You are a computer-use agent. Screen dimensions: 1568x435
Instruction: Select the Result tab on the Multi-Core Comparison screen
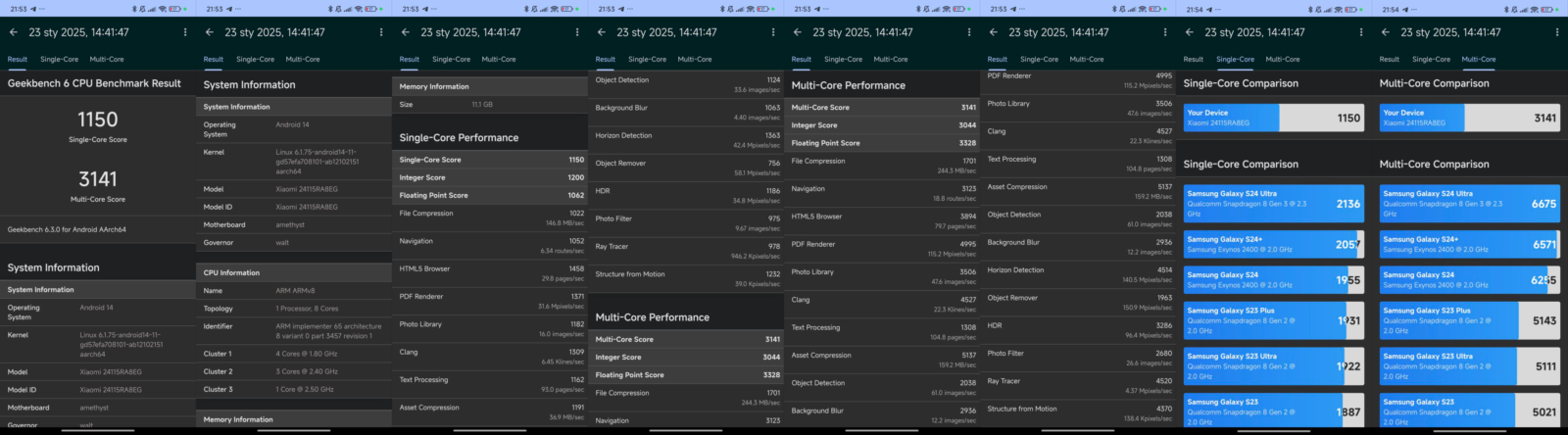pos(1390,59)
